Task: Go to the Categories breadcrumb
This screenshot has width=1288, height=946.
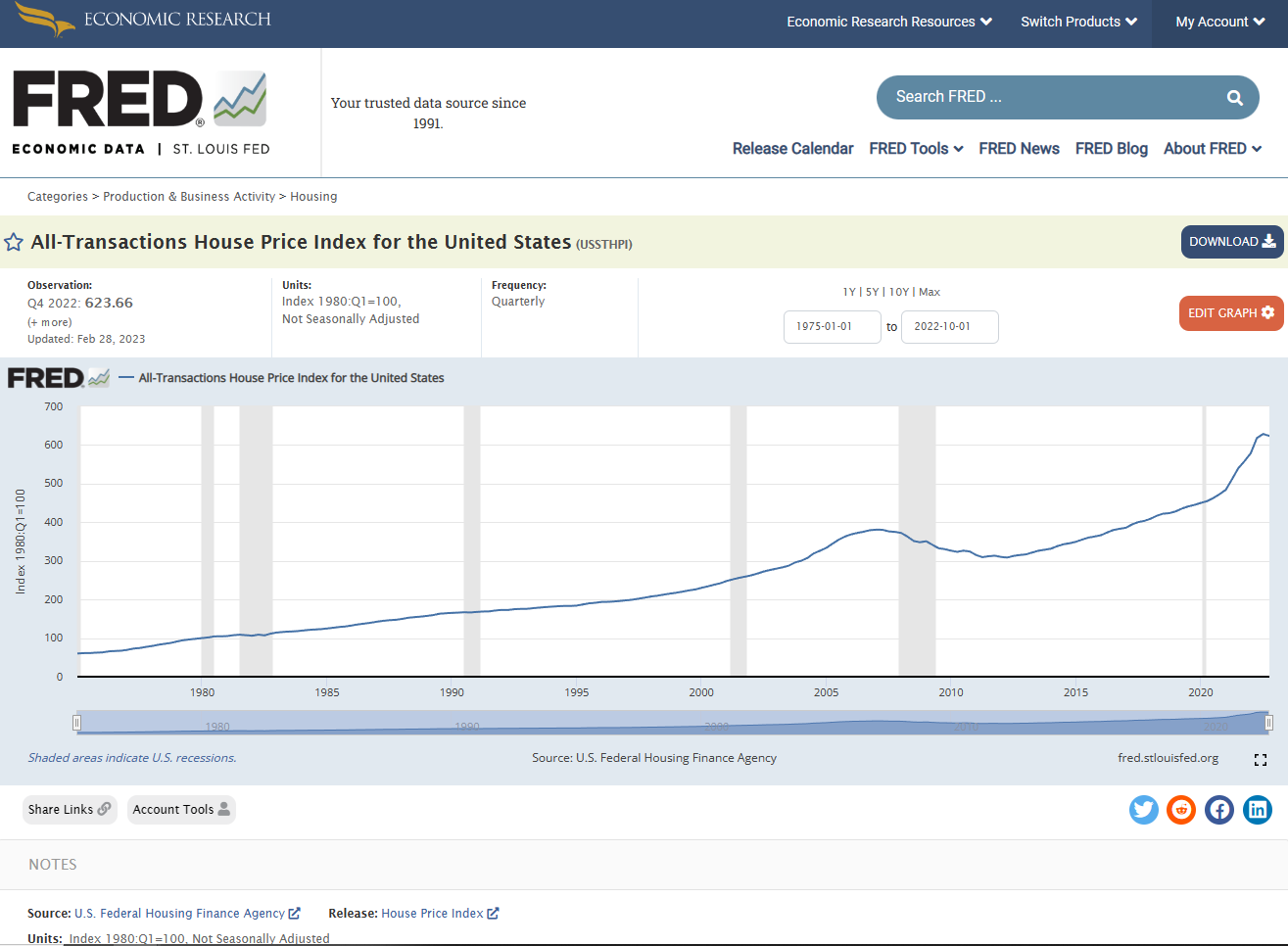Action: 58,197
